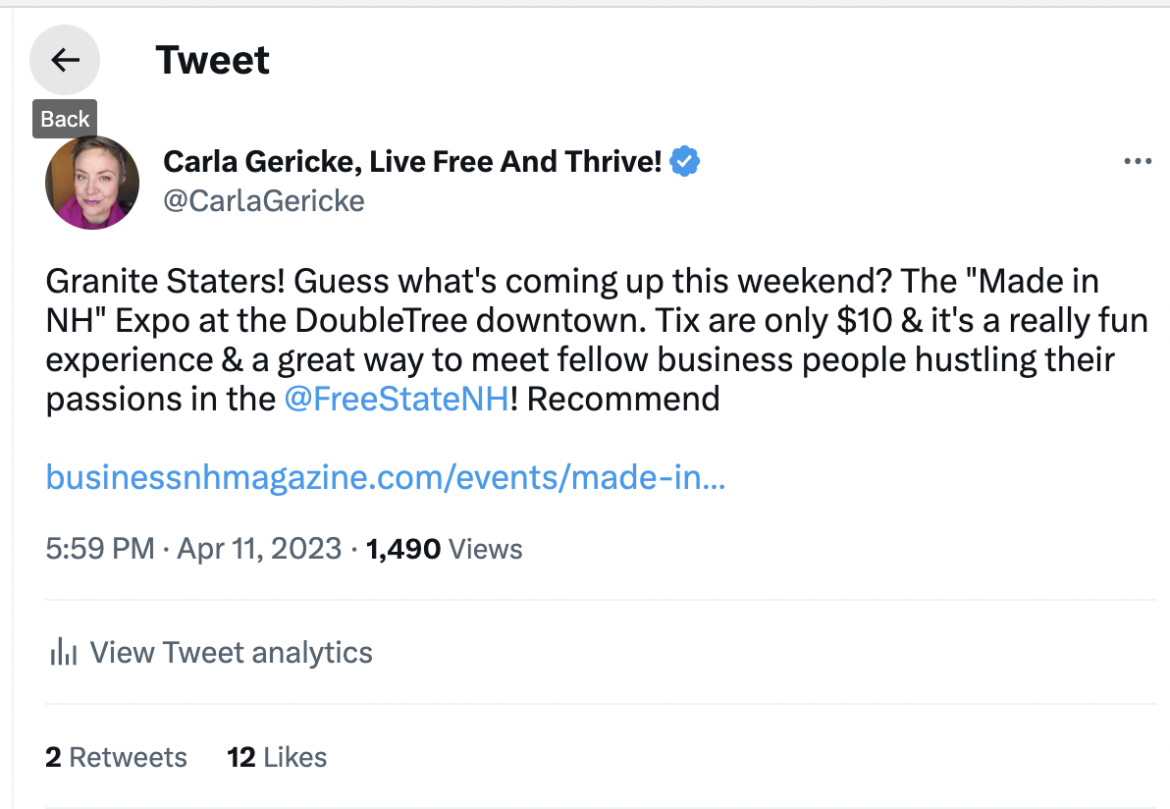This screenshot has height=809, width=1170.
Task: Click the blue verified checkmark badge
Action: click(x=684, y=161)
